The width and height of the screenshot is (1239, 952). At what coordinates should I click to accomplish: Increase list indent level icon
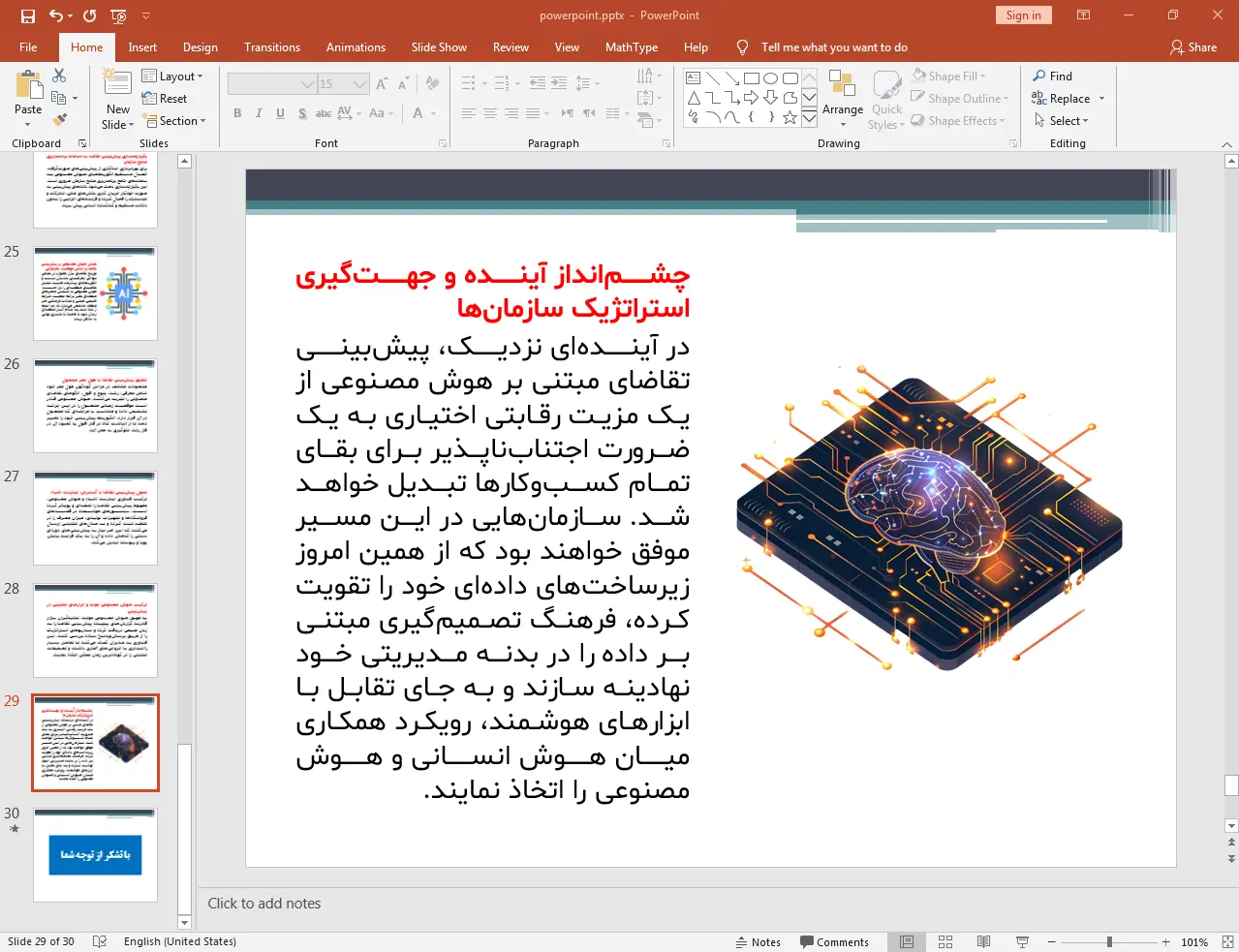(x=559, y=84)
